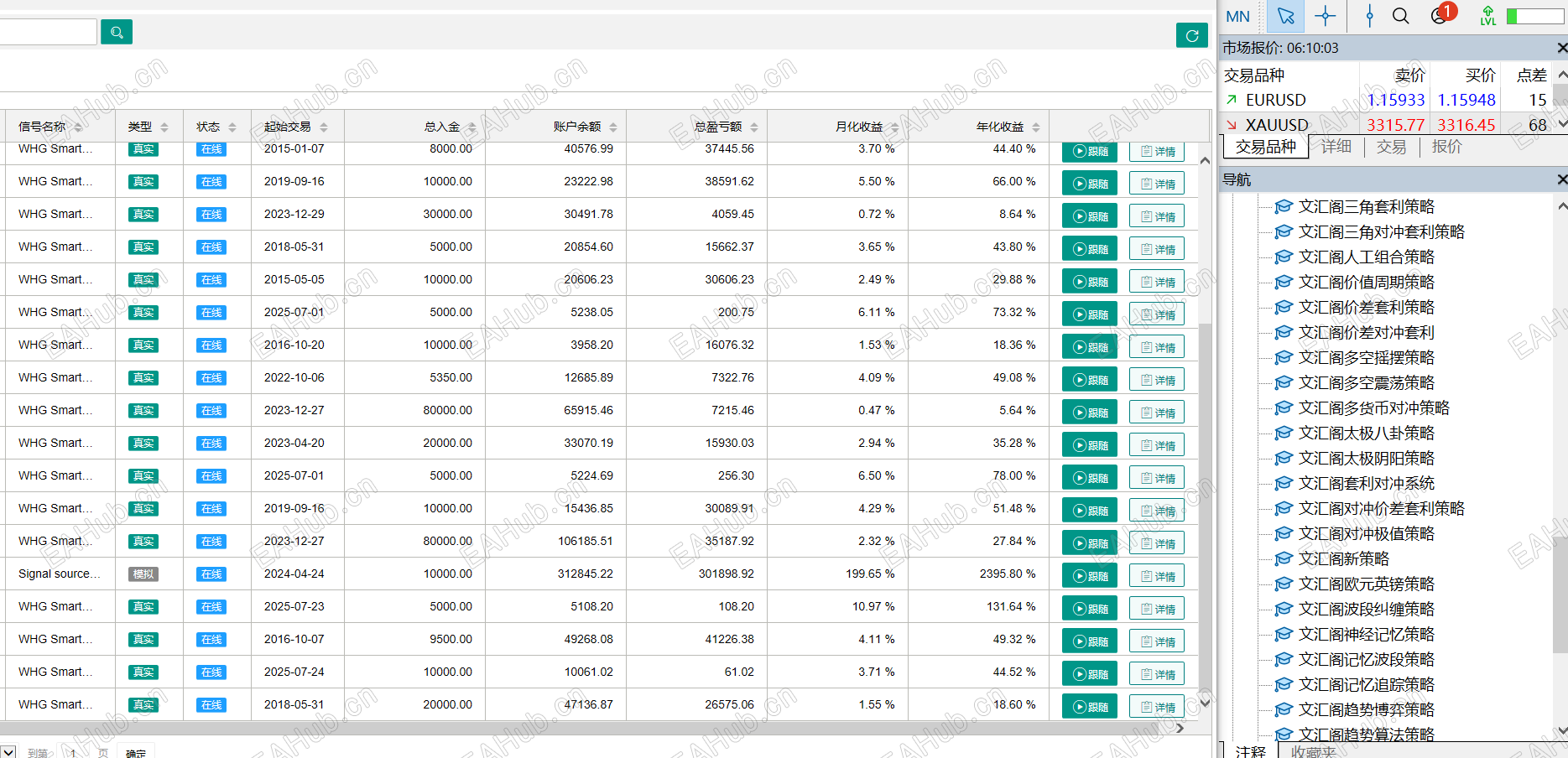Click the page number input field
The width and height of the screenshot is (1568, 758).
74,752
